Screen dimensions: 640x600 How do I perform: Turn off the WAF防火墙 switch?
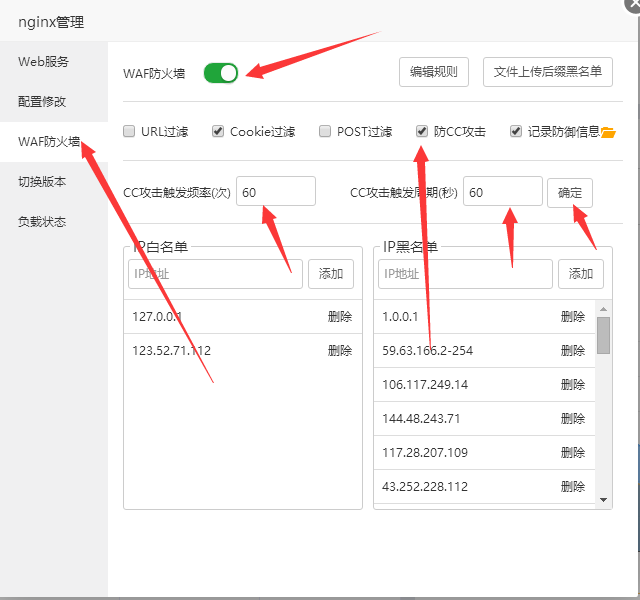tap(221, 73)
